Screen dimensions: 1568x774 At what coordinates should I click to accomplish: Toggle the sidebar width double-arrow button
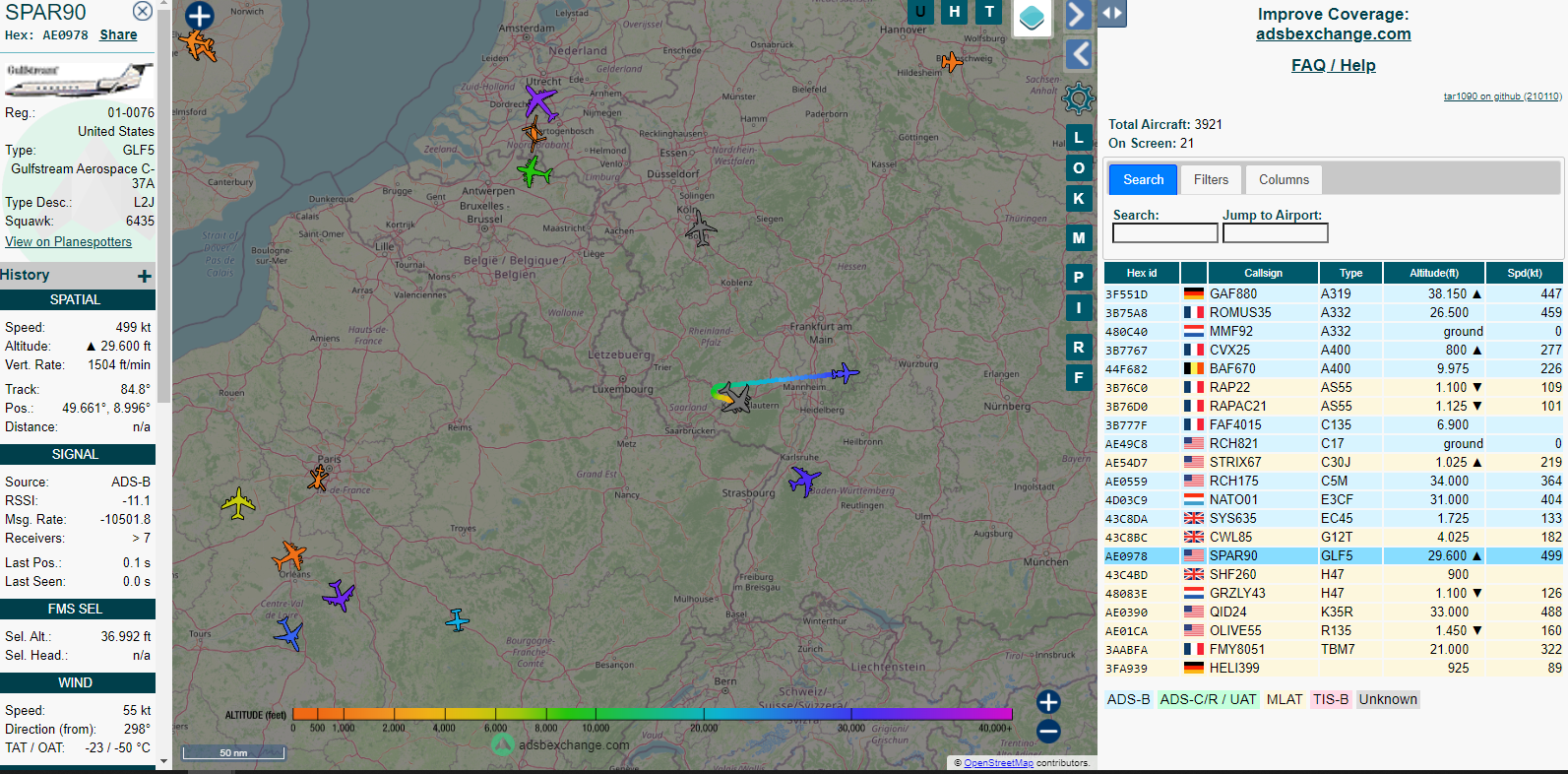click(1112, 13)
